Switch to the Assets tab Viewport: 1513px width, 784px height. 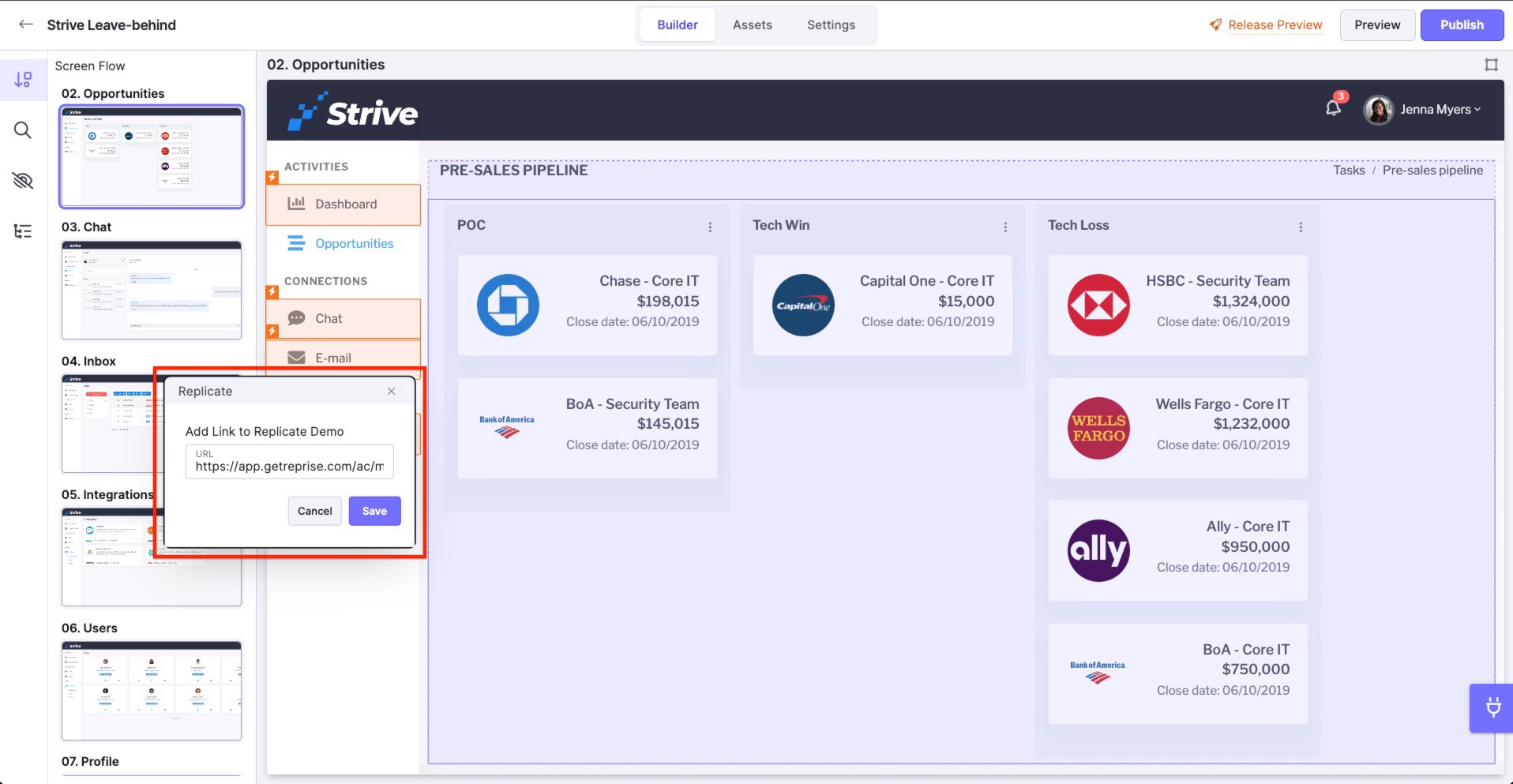pos(751,24)
